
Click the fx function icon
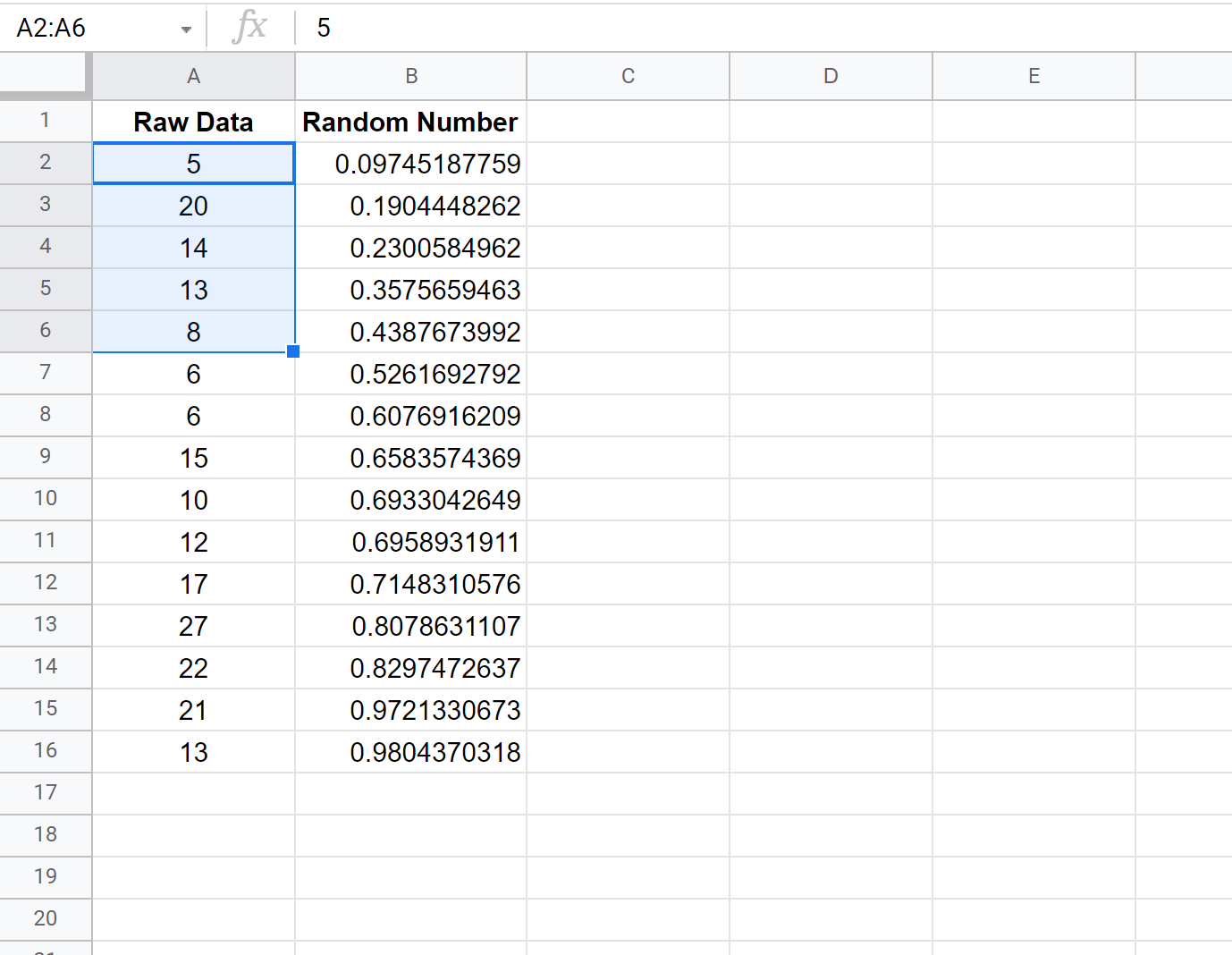[x=249, y=28]
